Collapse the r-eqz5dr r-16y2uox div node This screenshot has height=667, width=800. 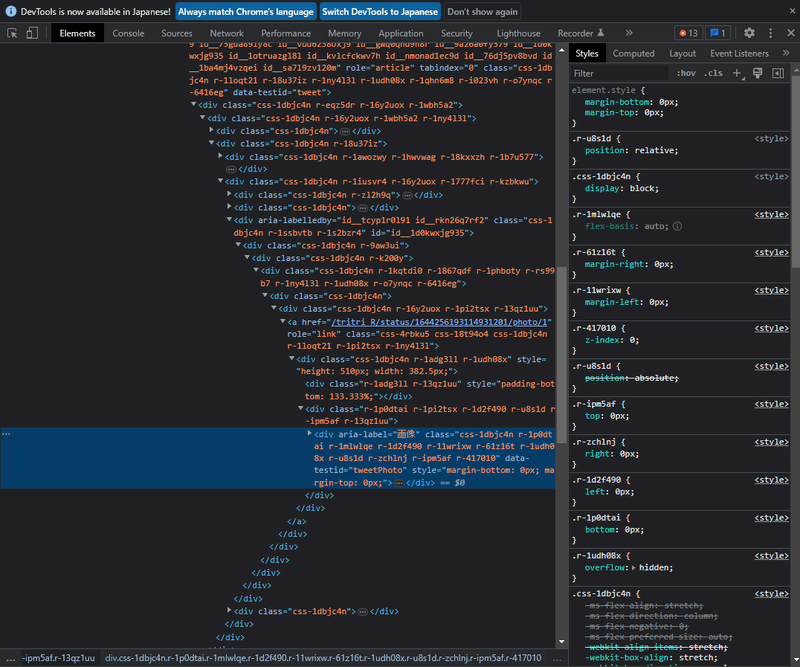193,105
